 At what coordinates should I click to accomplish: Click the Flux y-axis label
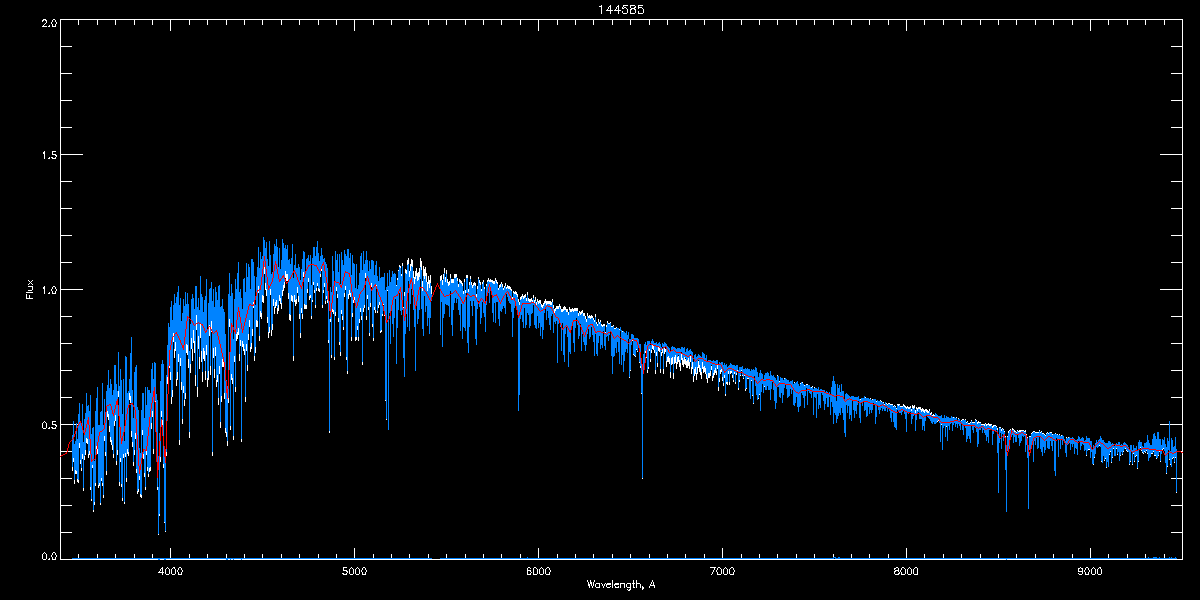tap(30, 289)
